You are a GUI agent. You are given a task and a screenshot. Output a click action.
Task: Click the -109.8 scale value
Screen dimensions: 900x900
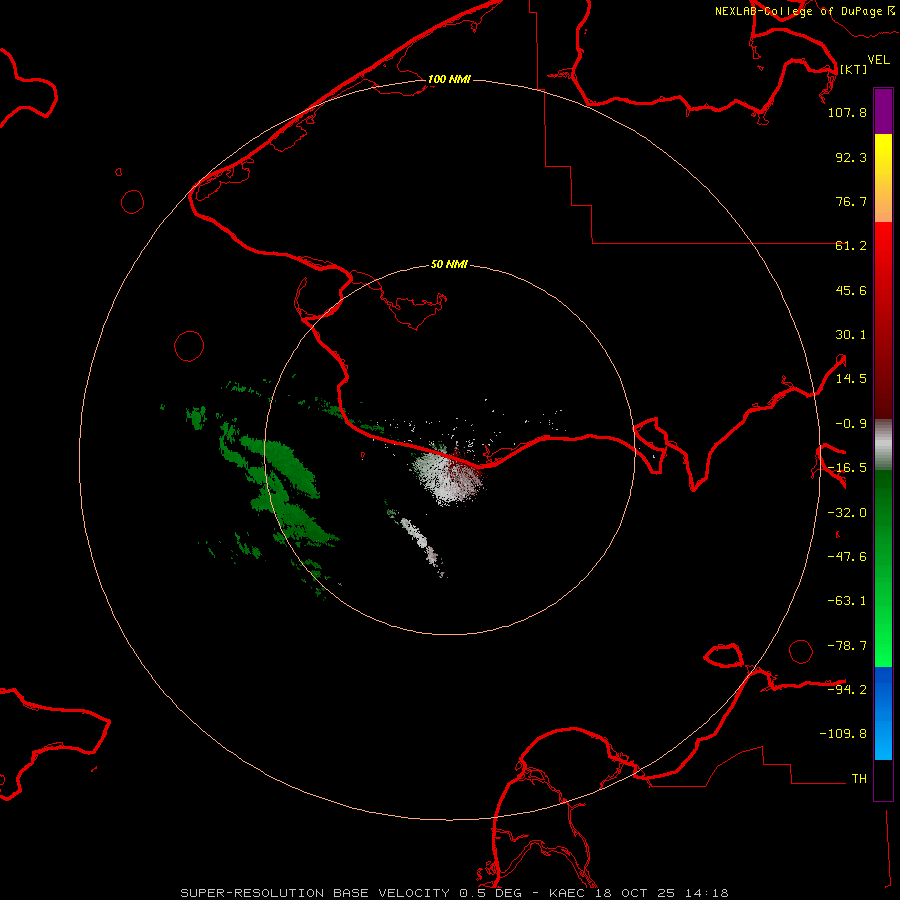[843, 734]
